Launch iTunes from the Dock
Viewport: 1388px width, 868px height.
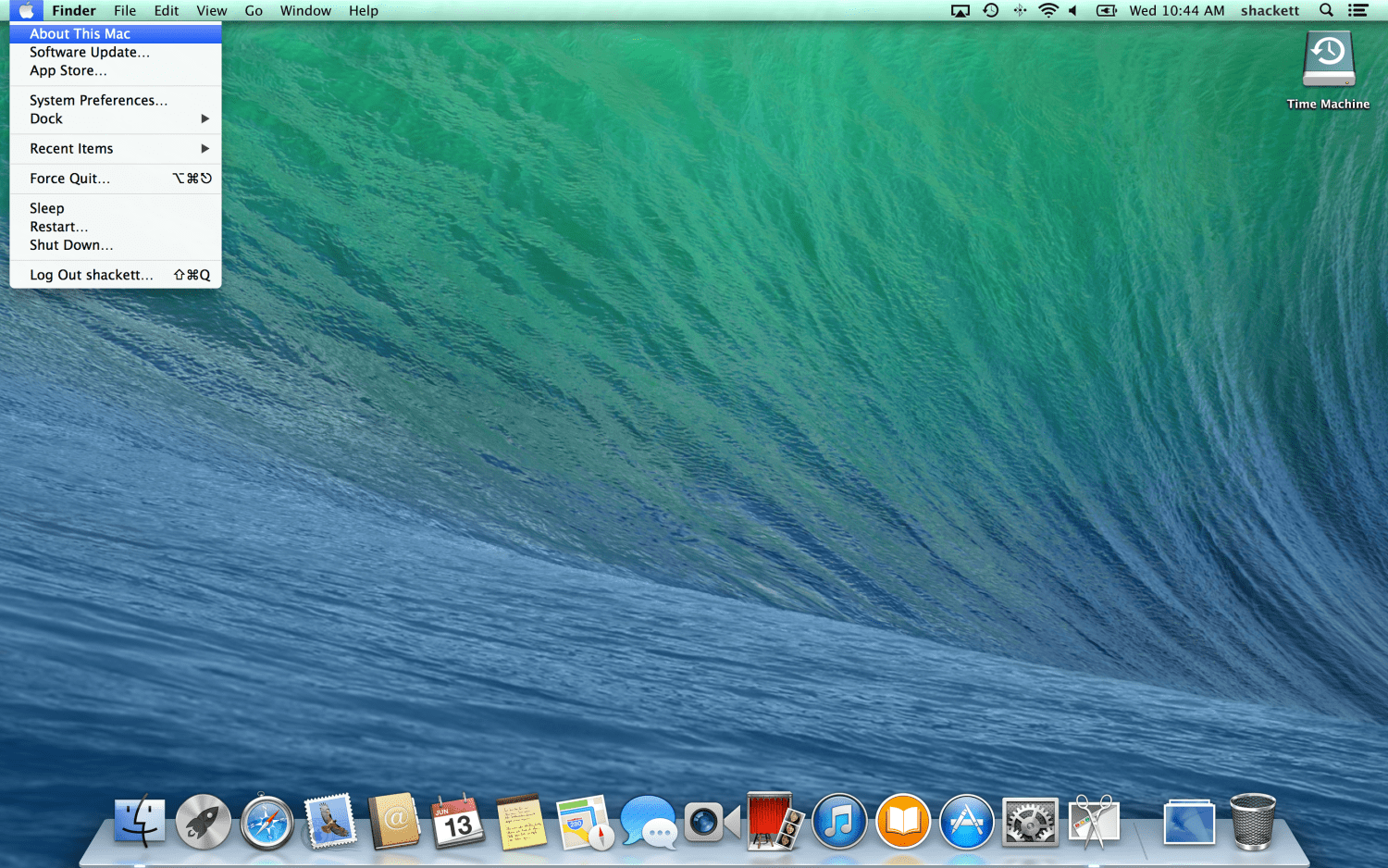pyautogui.click(x=839, y=822)
